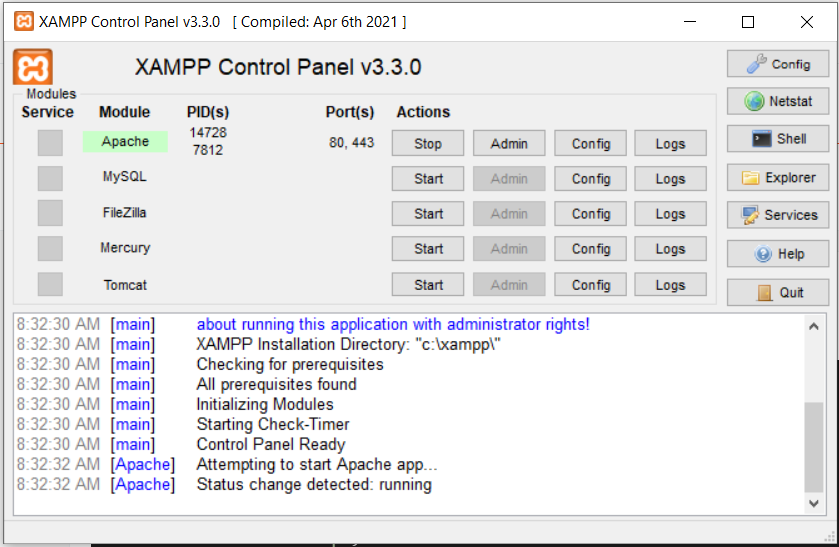Click Apache PID 14728
Image resolution: width=839 pixels, height=547 pixels.
[x=208, y=132]
